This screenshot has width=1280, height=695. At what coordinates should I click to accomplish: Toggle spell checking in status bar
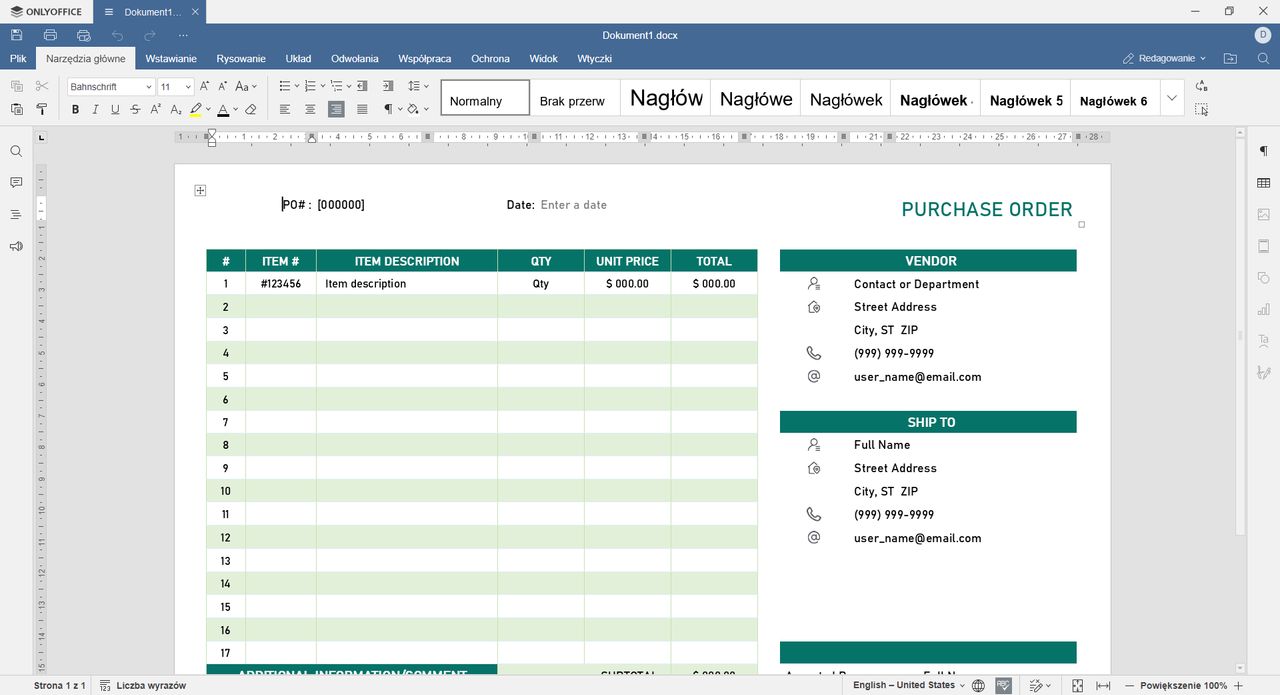1003,685
